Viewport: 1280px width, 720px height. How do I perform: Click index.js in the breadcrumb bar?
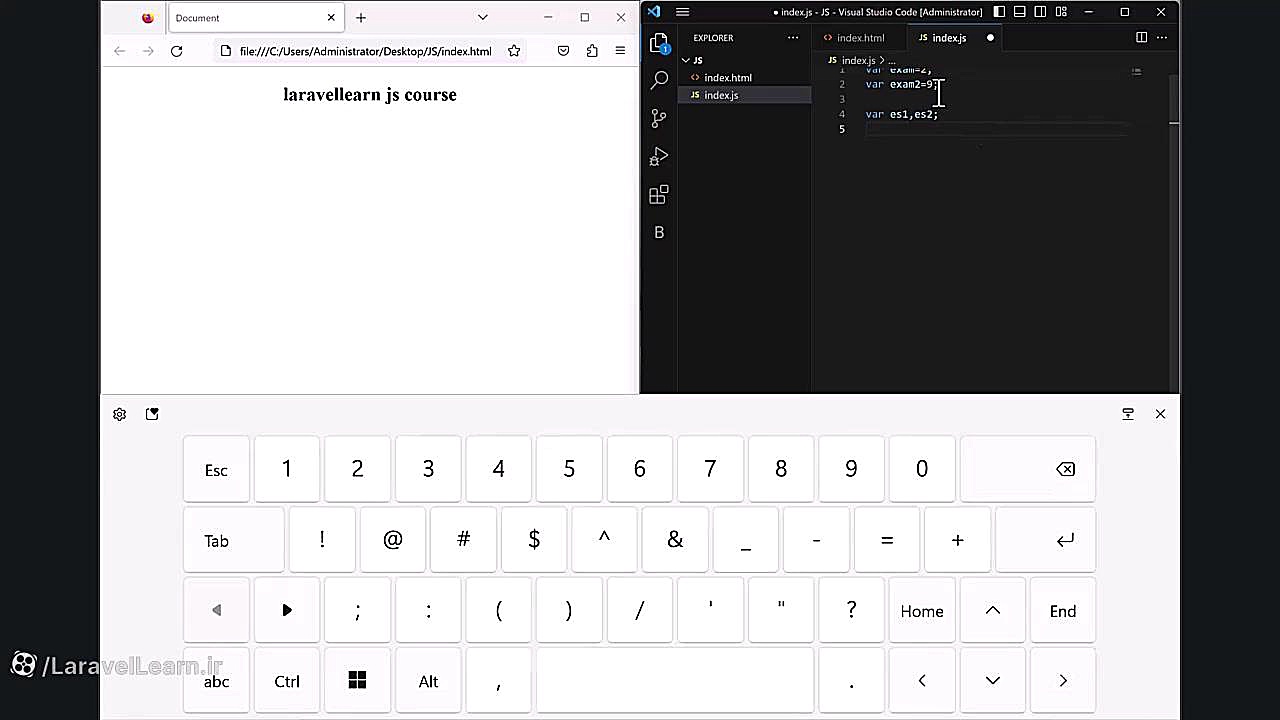(858, 60)
